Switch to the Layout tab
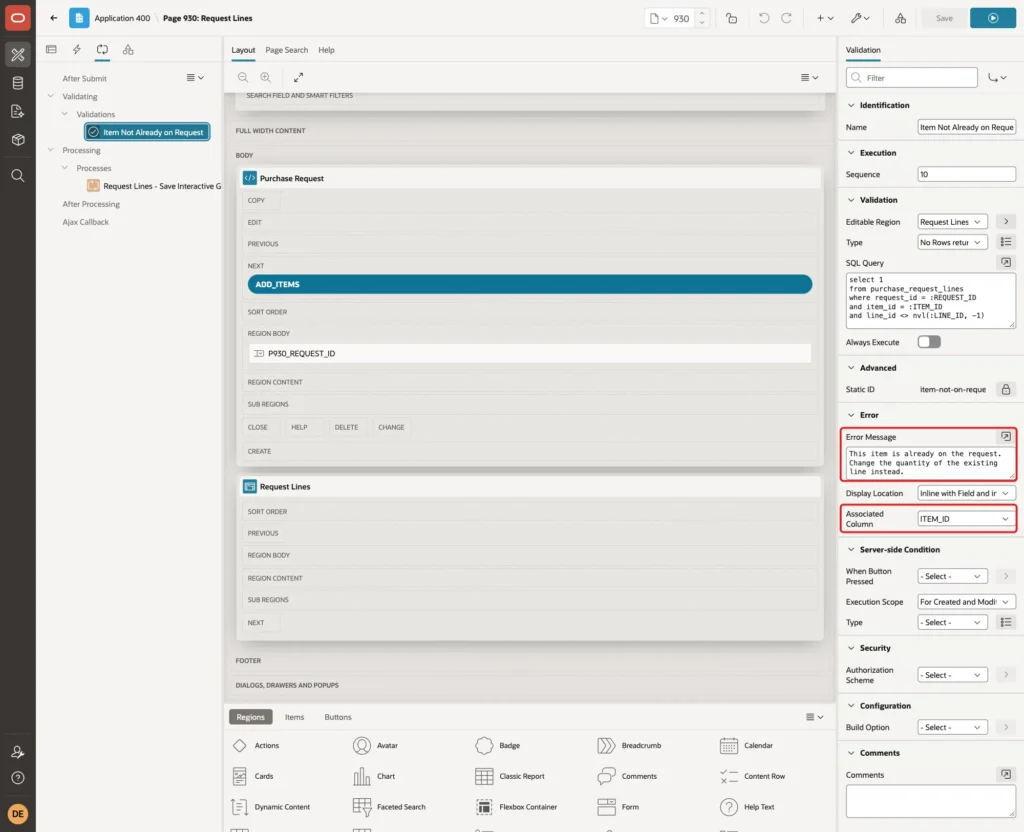Screen dimensions: 1024x832 click(x=243, y=50)
